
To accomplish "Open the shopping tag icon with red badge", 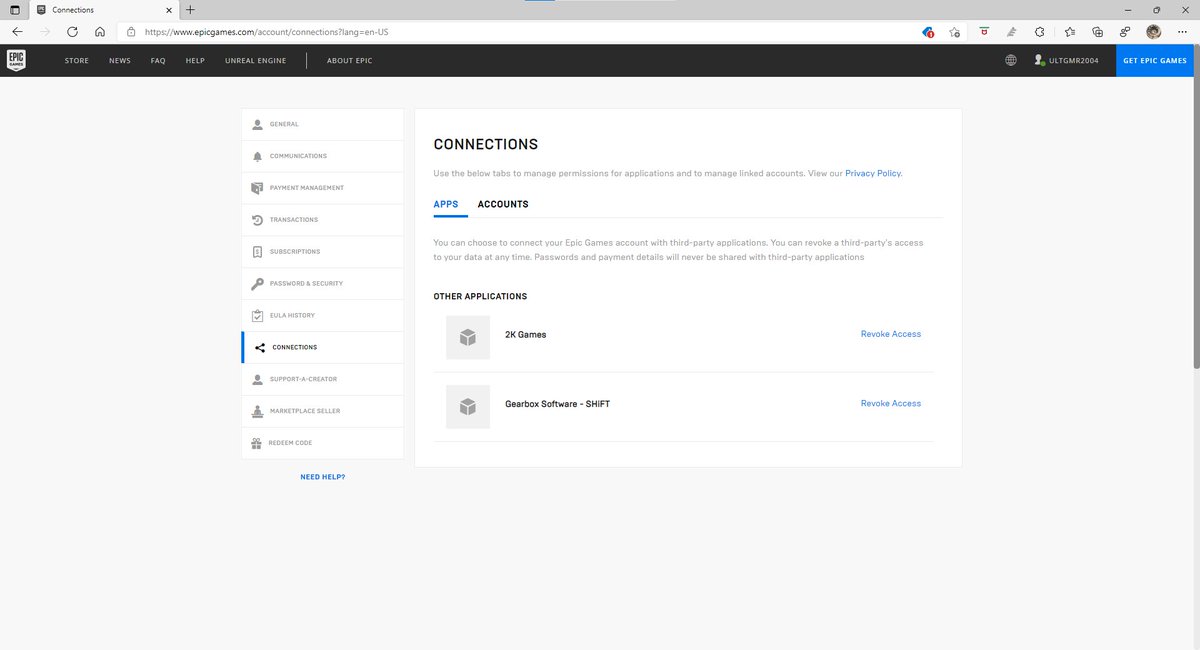I will point(928,32).
